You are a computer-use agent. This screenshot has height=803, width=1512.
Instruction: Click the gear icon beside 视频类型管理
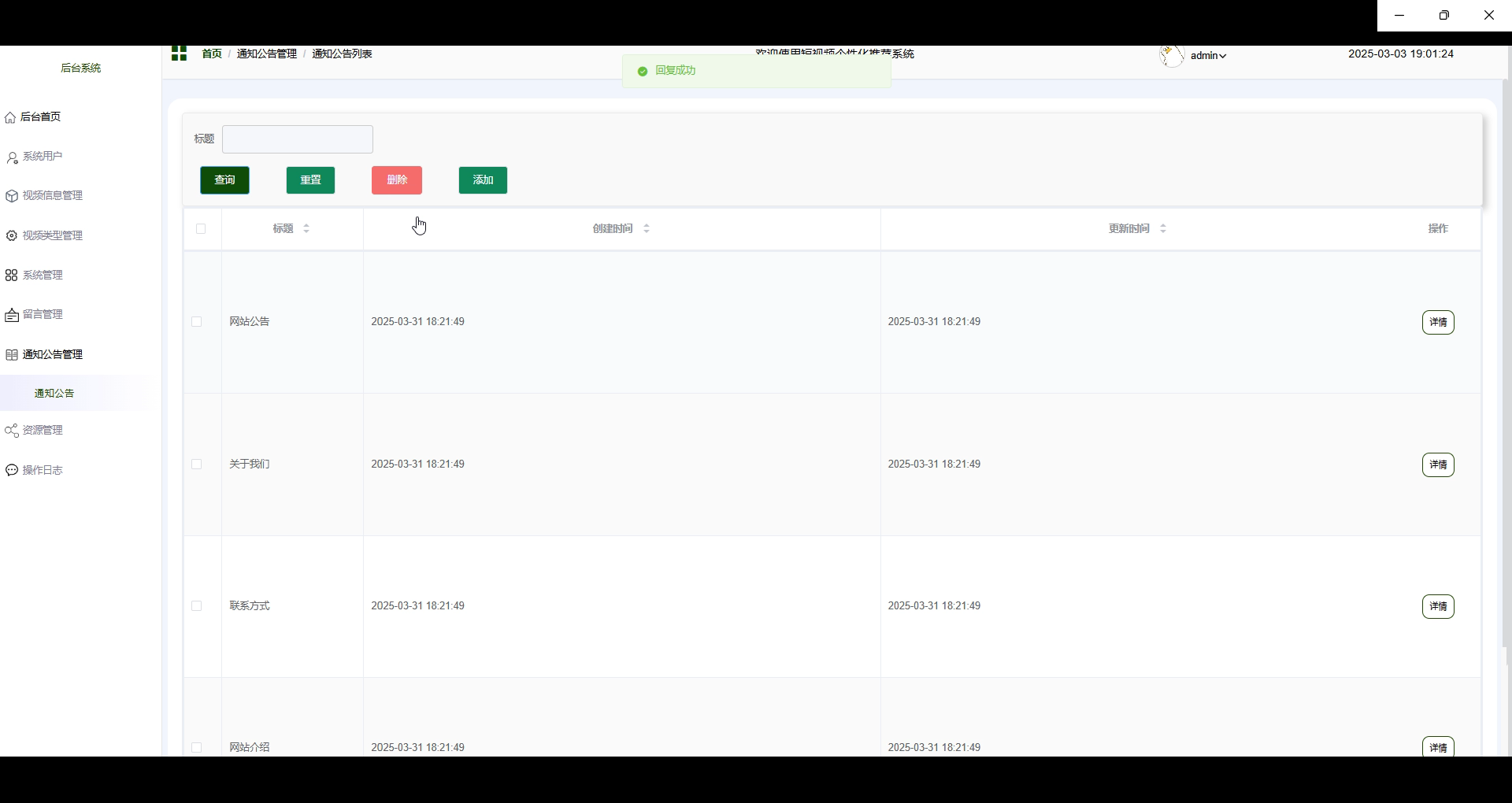coord(12,235)
